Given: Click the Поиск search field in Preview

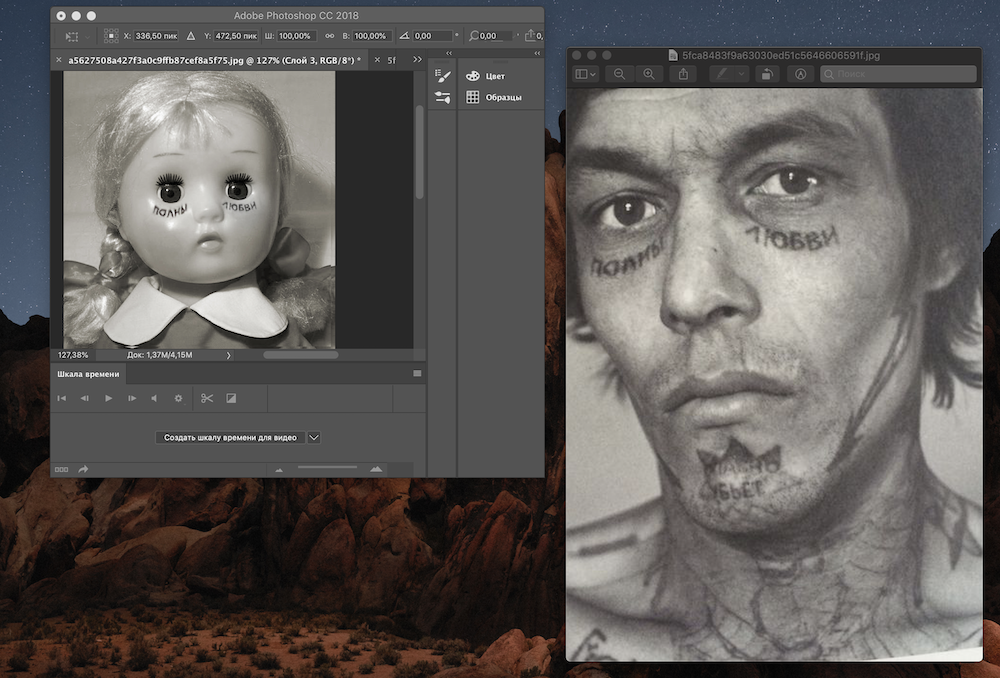Looking at the screenshot, I should tap(898, 74).
